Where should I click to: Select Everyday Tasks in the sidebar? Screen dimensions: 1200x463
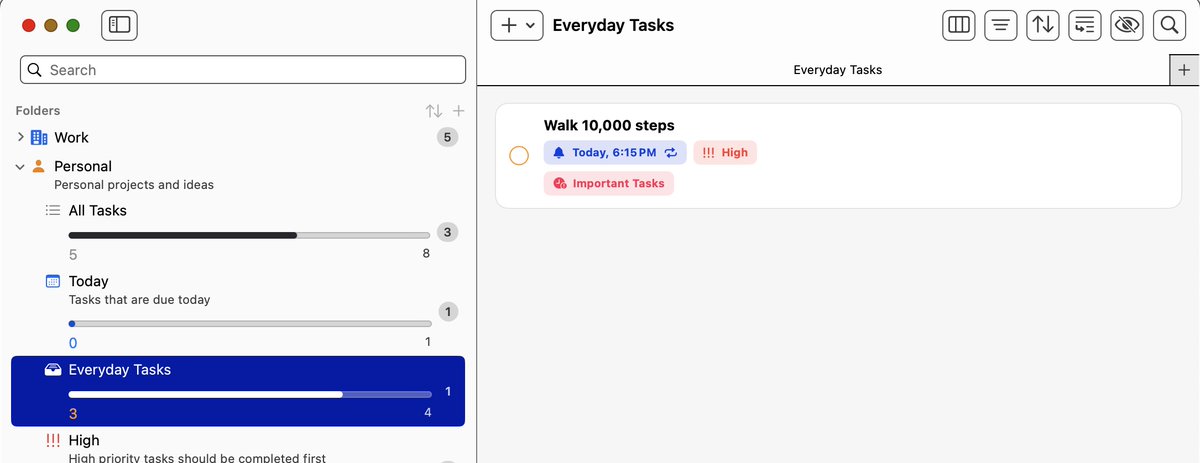coord(238,391)
